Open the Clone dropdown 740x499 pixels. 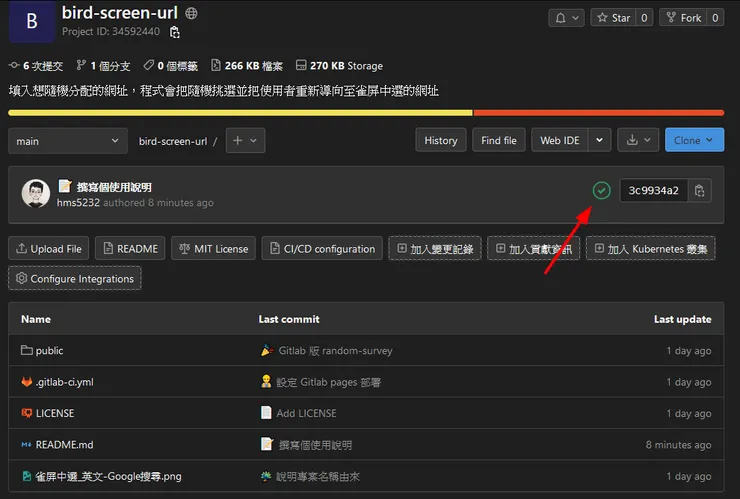(x=694, y=140)
